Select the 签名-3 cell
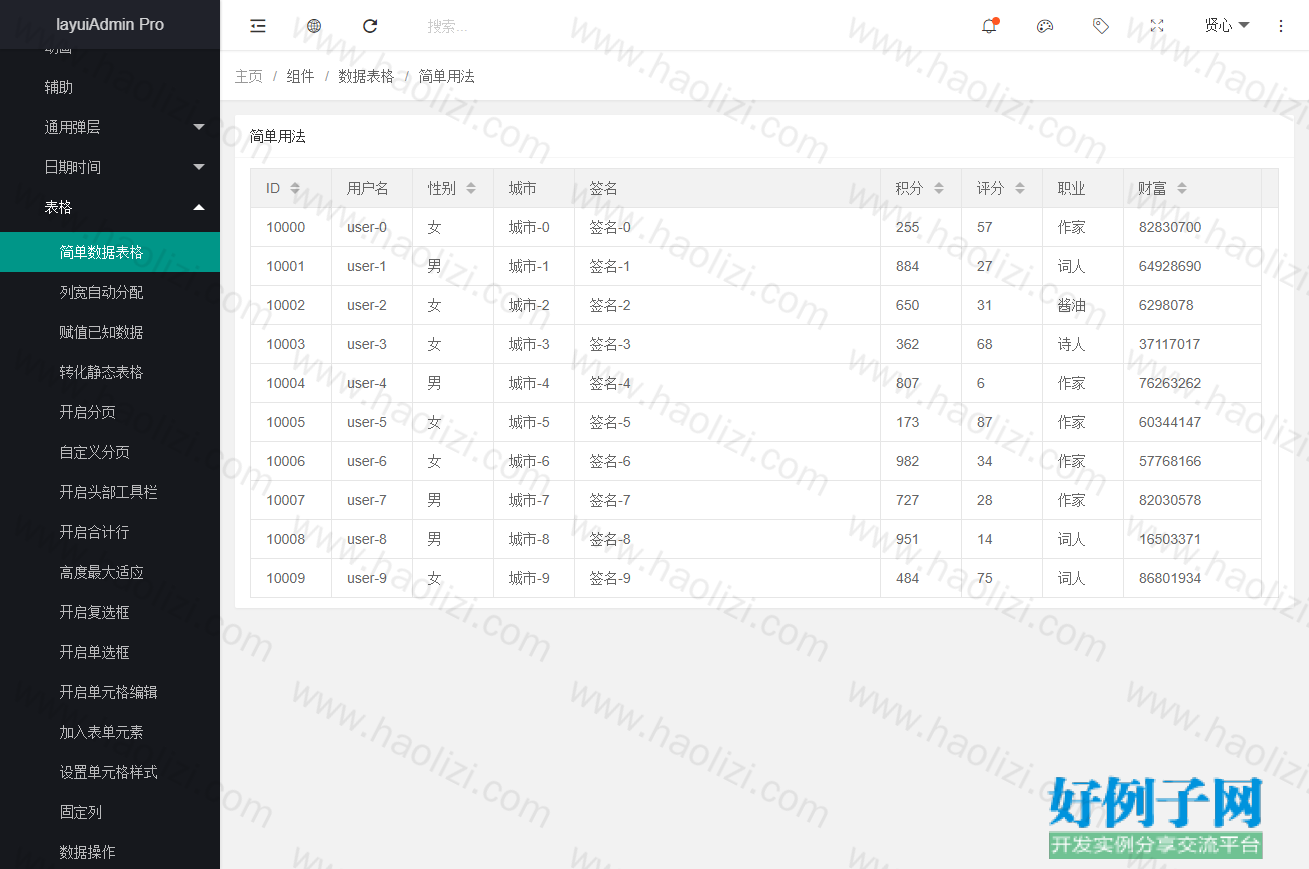Image resolution: width=1309 pixels, height=869 pixels. (727, 344)
